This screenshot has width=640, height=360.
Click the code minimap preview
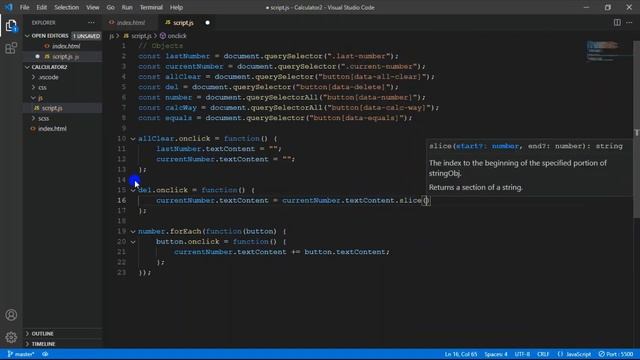[603, 51]
